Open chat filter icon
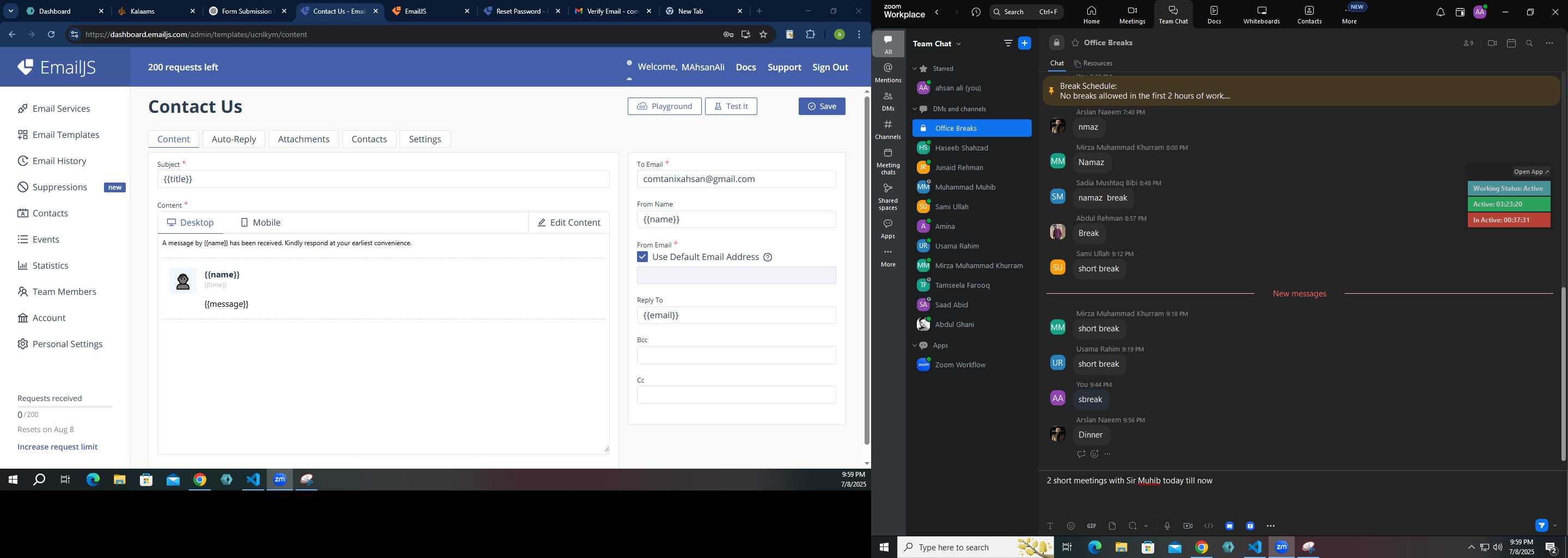The height and width of the screenshot is (558, 1568). [1007, 43]
